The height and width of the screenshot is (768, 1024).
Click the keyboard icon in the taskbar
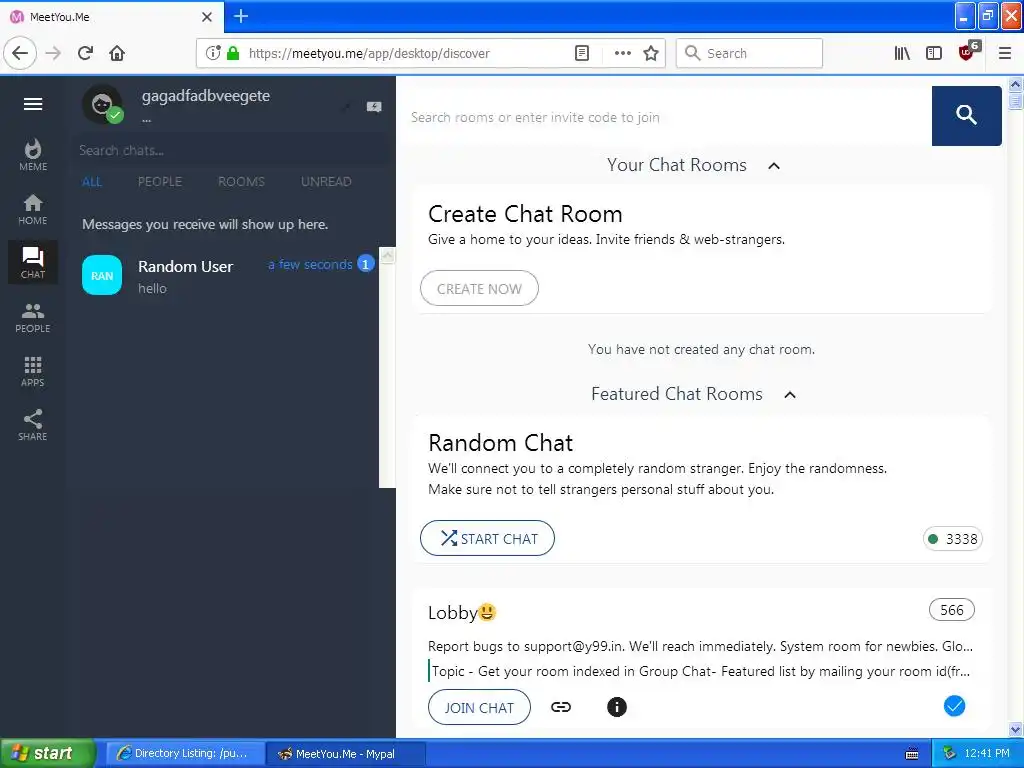point(912,754)
